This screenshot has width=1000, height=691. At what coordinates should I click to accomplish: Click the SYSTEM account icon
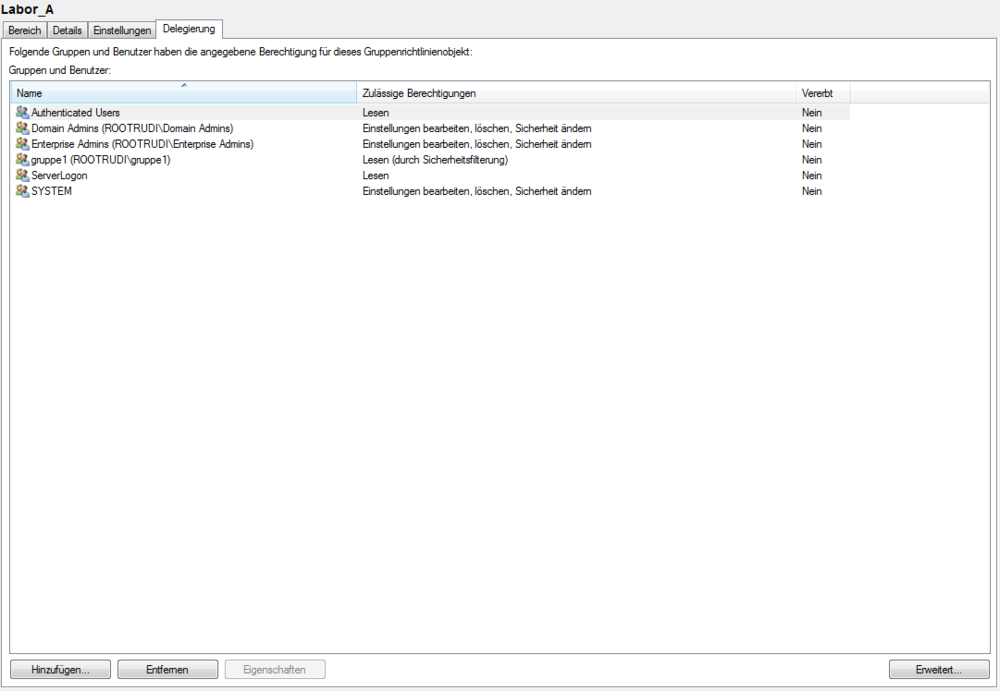[23, 191]
